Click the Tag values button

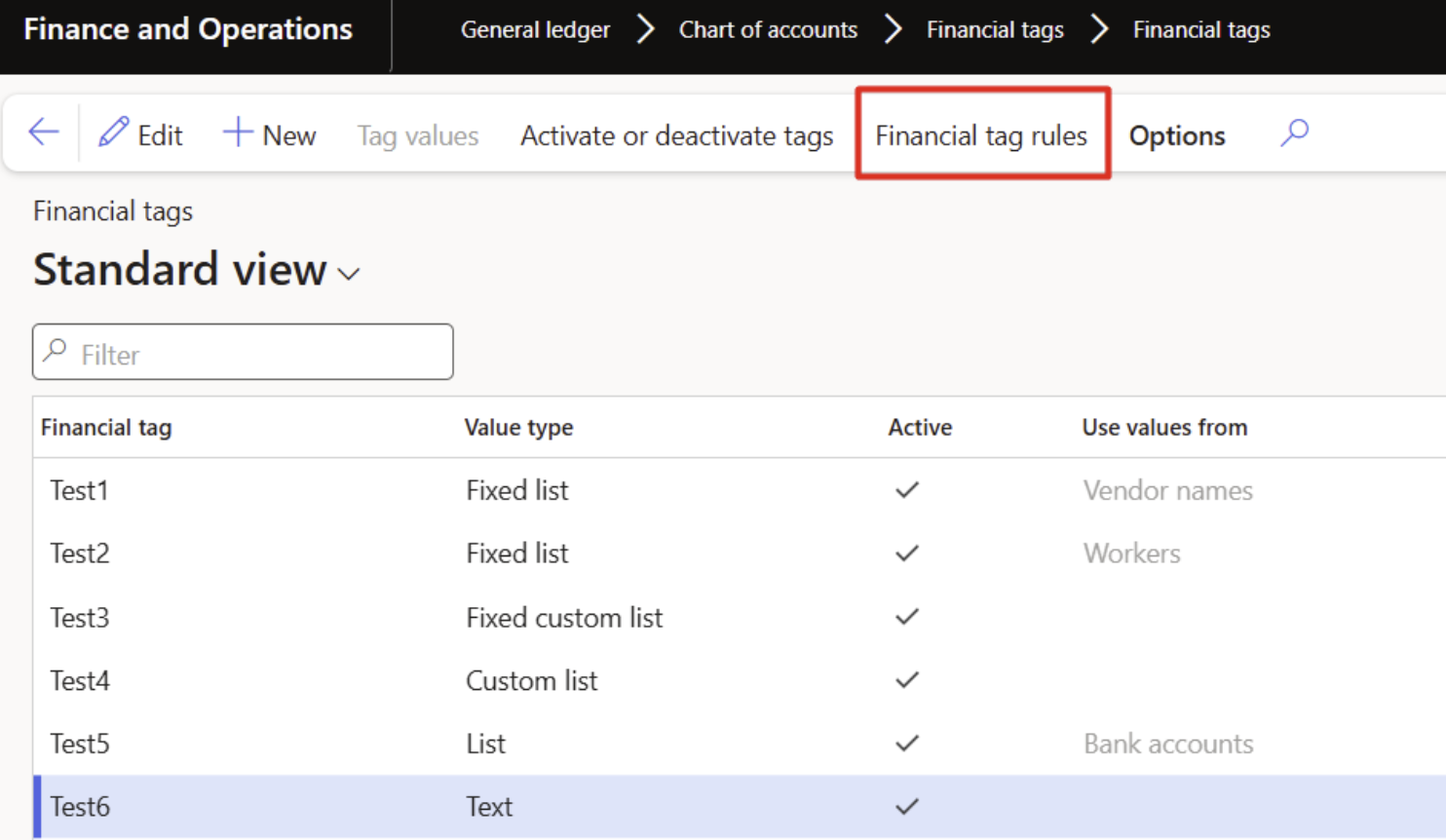417,135
